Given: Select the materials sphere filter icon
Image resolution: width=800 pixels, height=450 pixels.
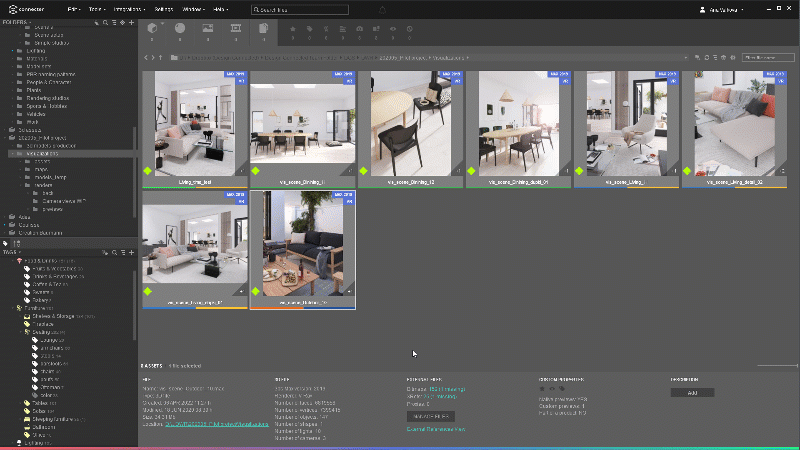Looking at the screenshot, I should (180, 28).
